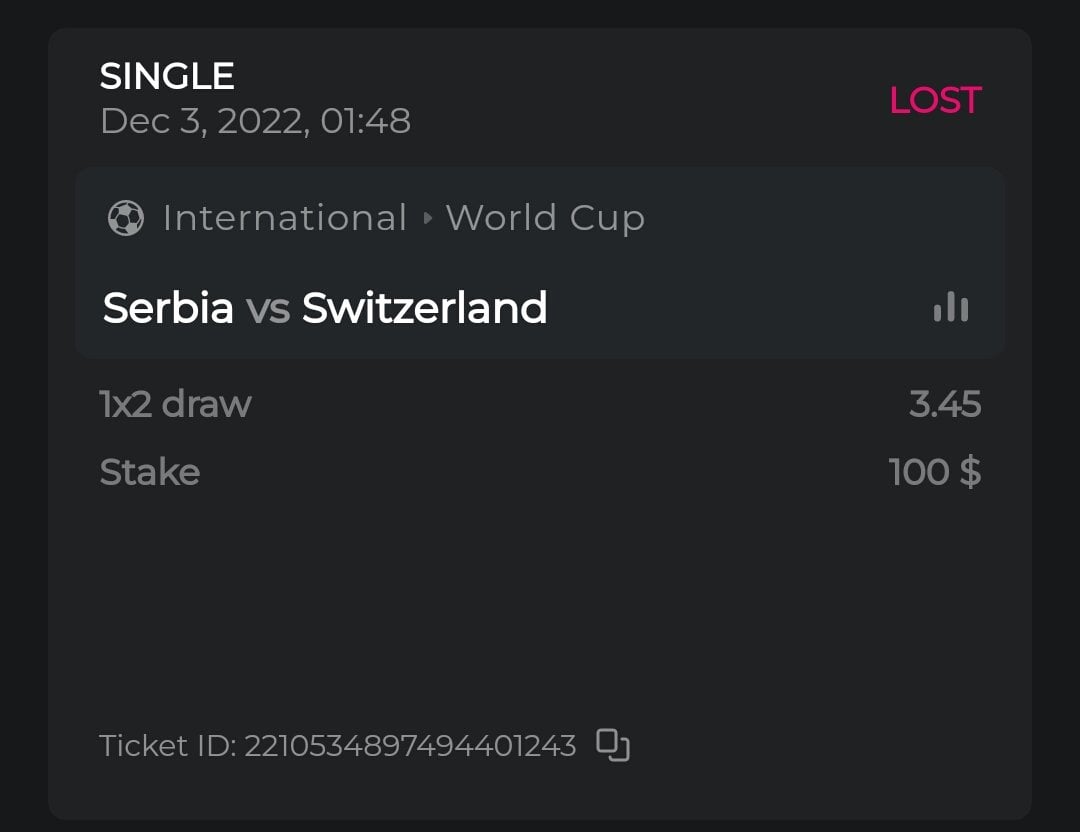Copy the Ticket ID using copy icon
Screen dimensions: 1080x832
pos(613,745)
